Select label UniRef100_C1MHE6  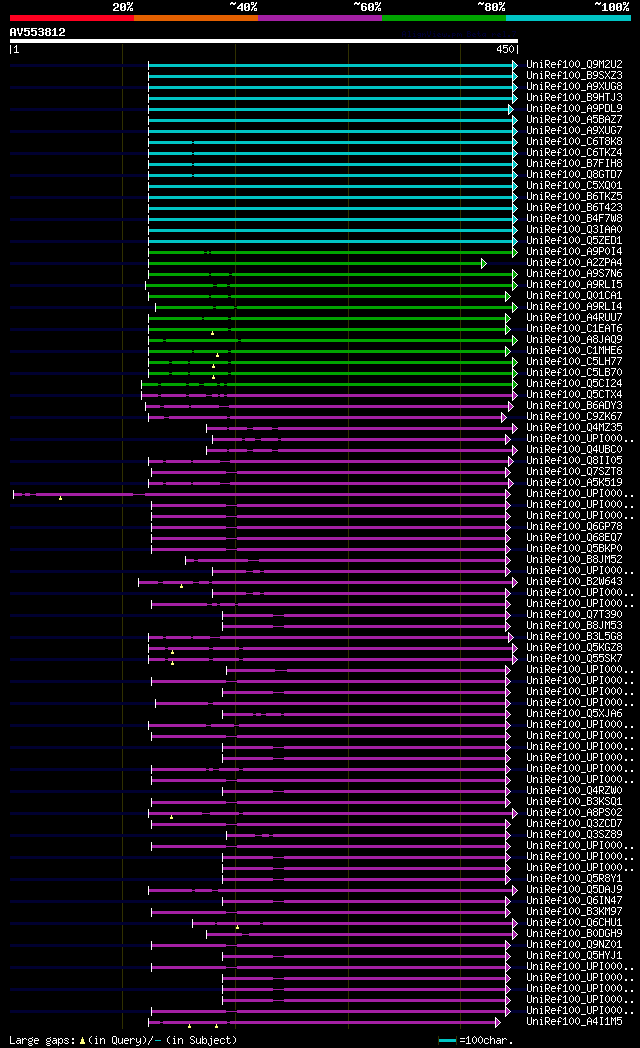pyautogui.click(x=574, y=351)
